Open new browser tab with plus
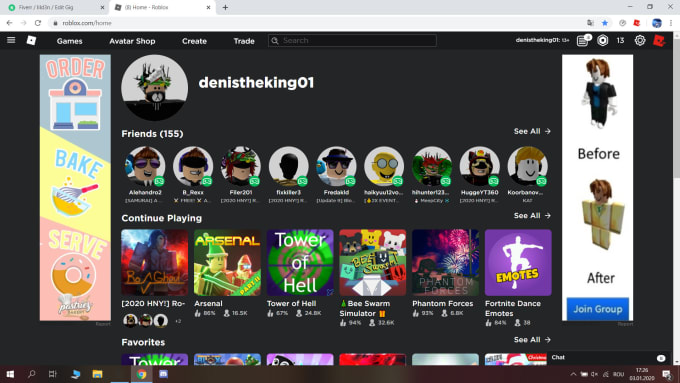Image resolution: width=680 pixels, height=383 pixels. pyautogui.click(x=225, y=7)
